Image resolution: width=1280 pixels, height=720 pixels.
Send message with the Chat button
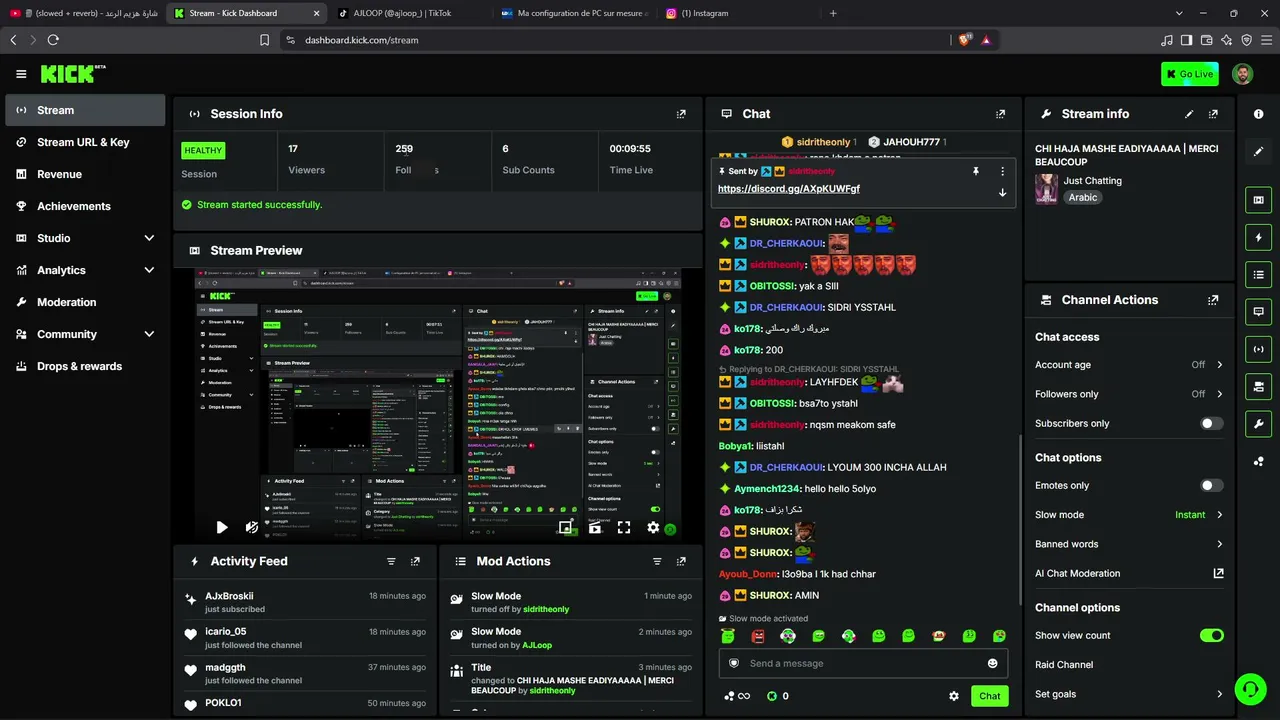click(x=989, y=696)
